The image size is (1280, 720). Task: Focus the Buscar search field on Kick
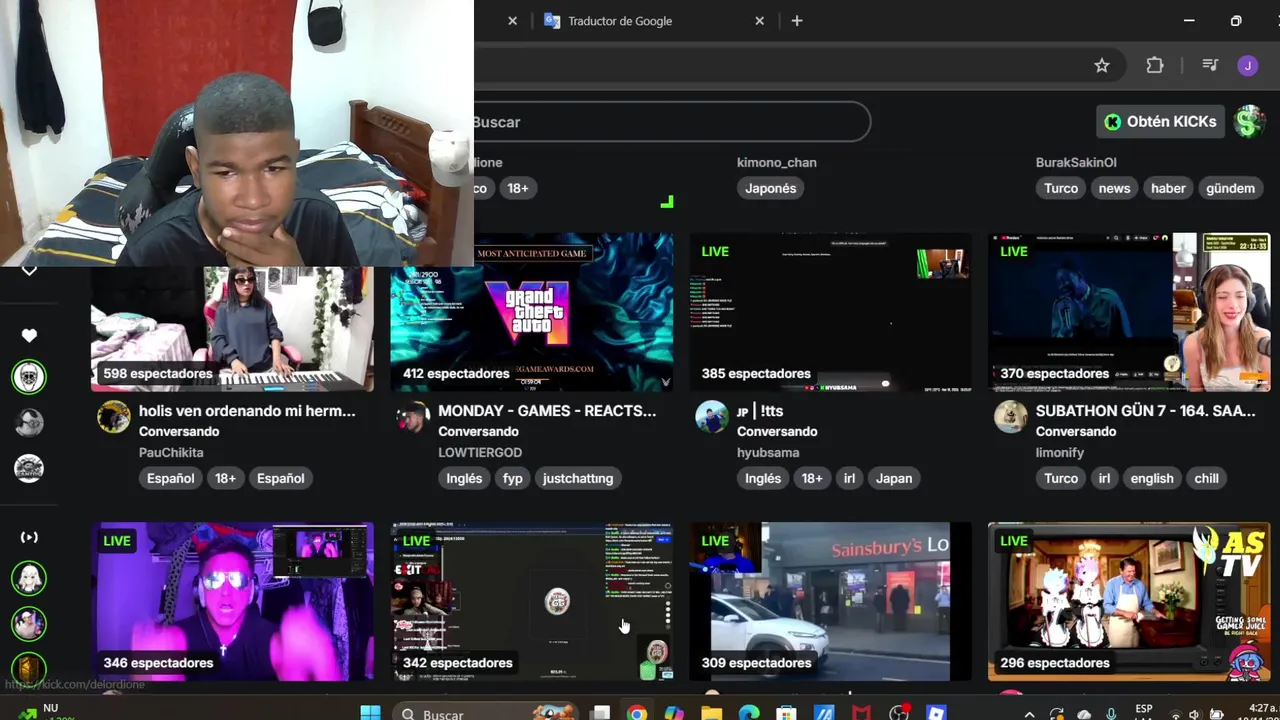(x=670, y=122)
